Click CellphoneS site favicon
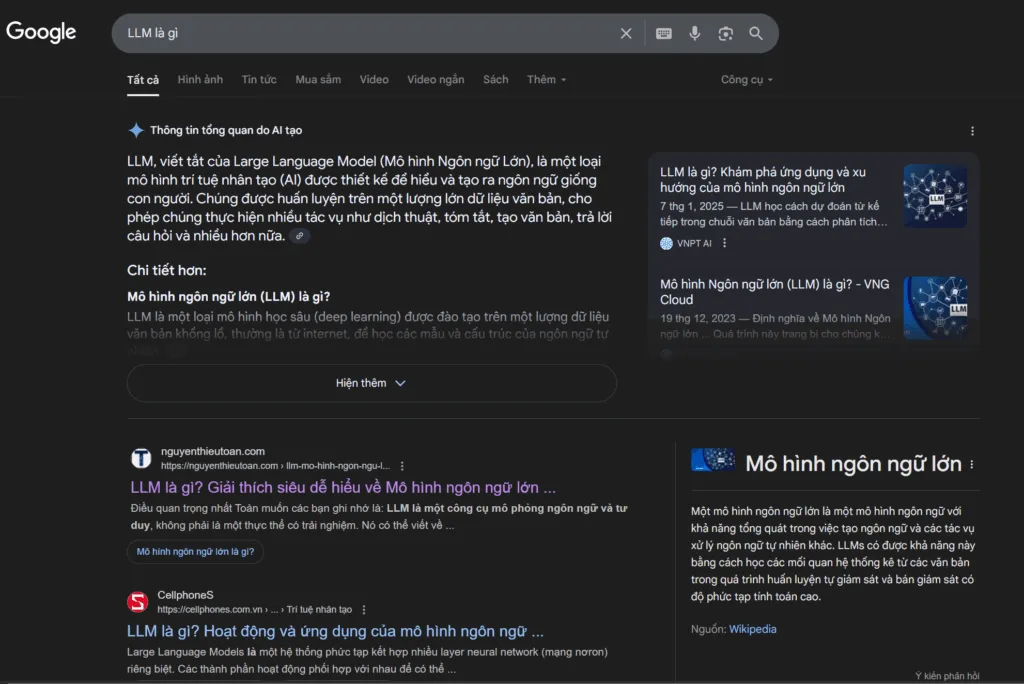 pos(138,602)
